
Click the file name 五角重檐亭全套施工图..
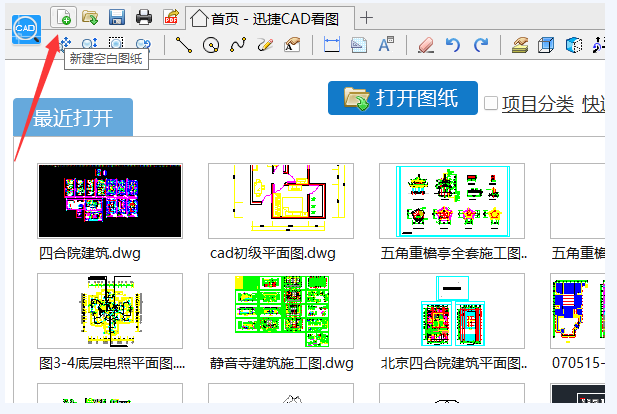[454, 253]
